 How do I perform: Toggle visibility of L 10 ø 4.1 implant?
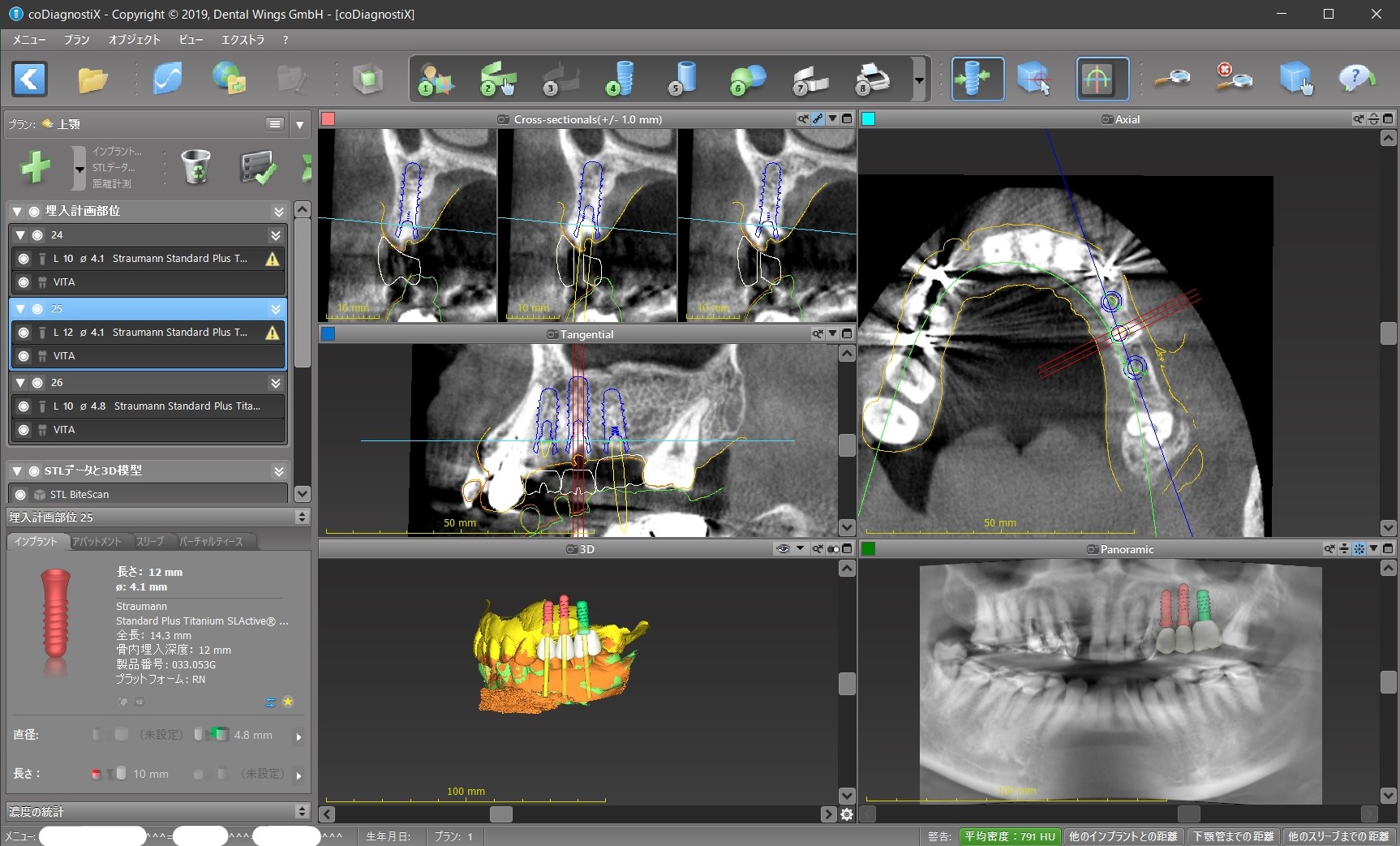pos(24,259)
